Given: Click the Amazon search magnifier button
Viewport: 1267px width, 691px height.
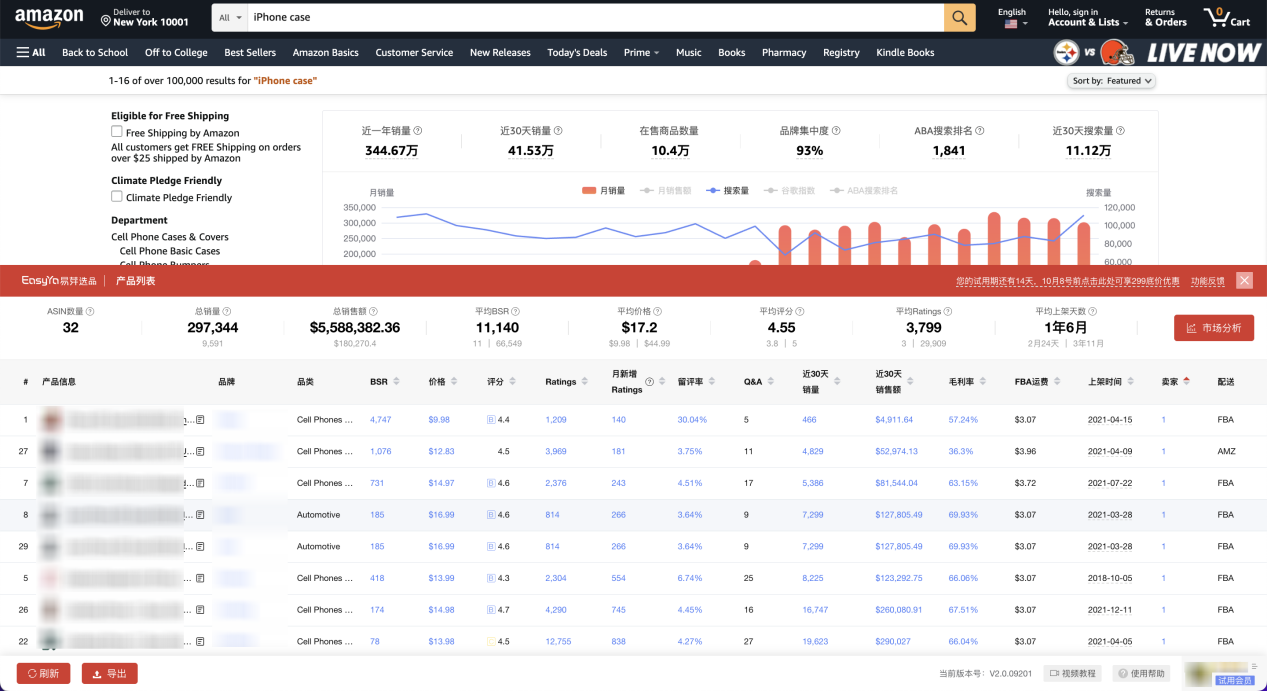Looking at the screenshot, I should pyautogui.click(x=959, y=18).
